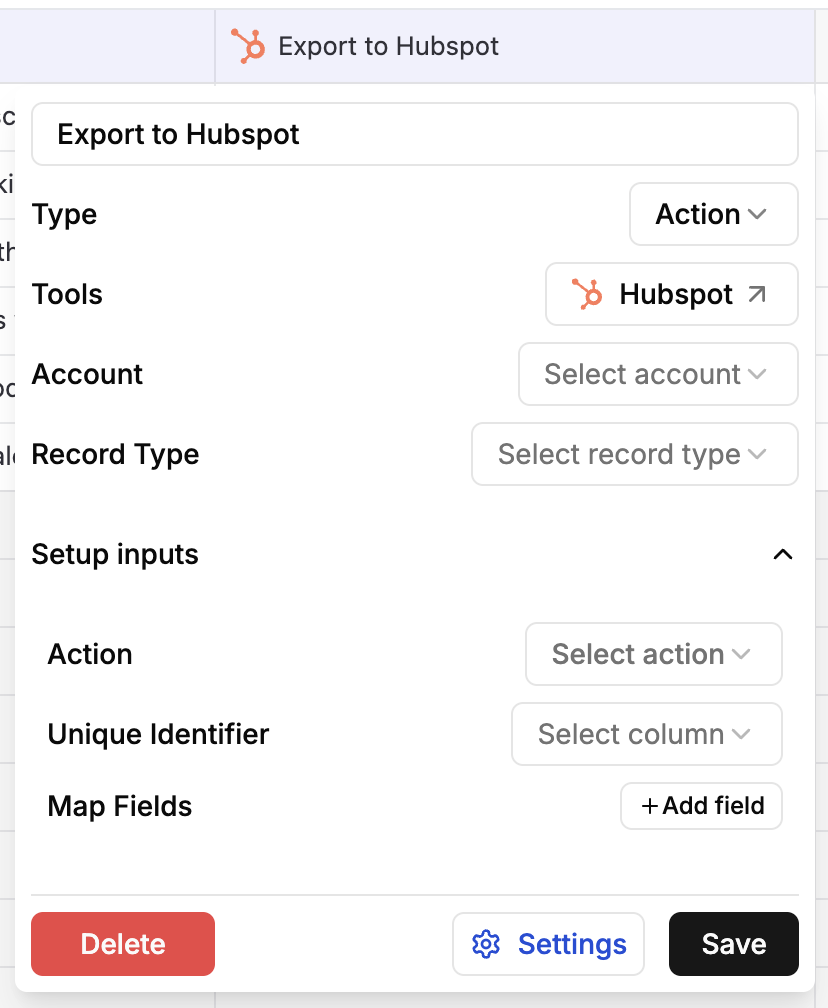This screenshot has height=1008, width=828.
Task: Open the Export to Hubspot column header
Action: [514, 46]
